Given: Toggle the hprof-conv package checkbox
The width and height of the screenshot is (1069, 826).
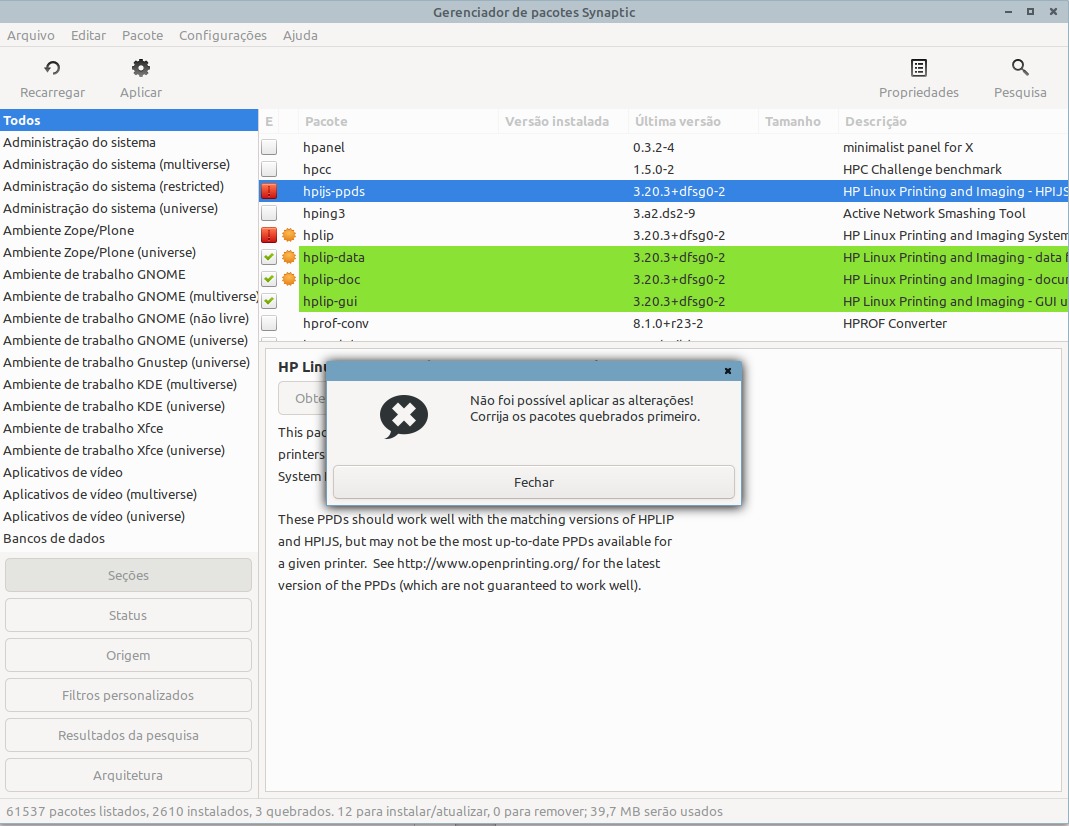Looking at the screenshot, I should (269, 323).
